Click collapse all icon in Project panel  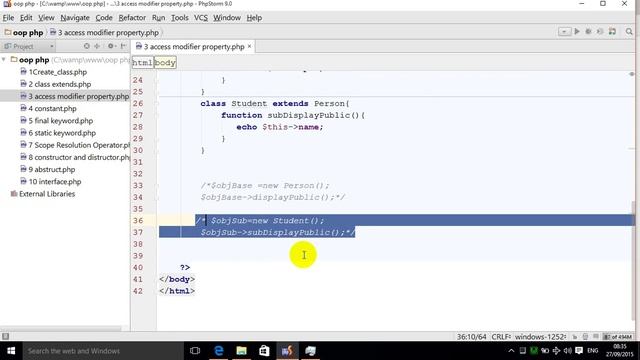97,46
